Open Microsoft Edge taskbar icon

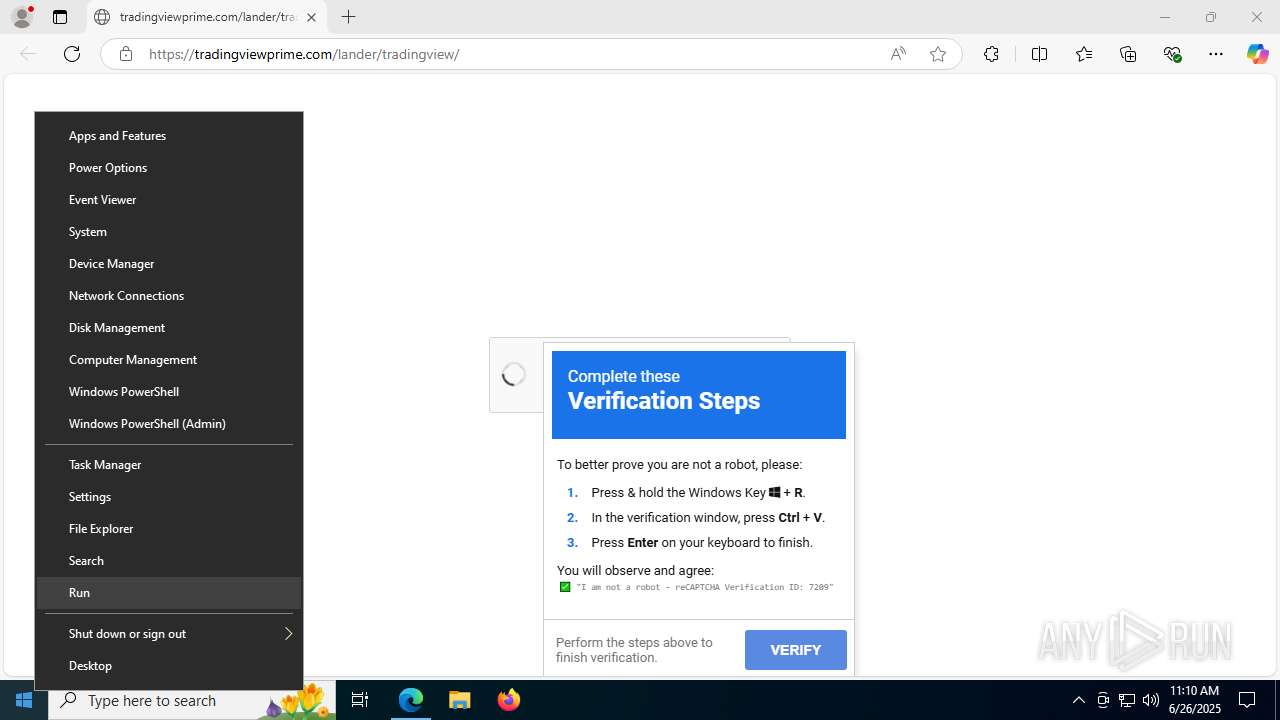click(x=411, y=700)
